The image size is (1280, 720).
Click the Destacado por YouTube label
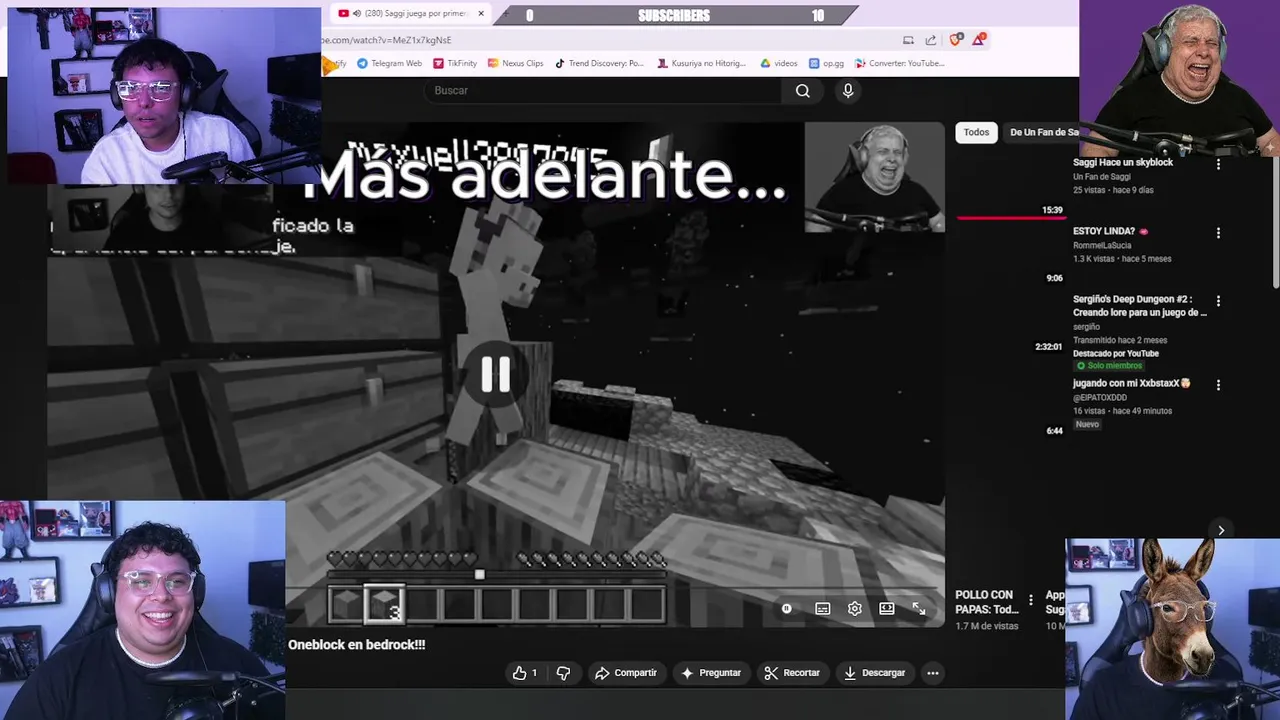coord(1116,353)
